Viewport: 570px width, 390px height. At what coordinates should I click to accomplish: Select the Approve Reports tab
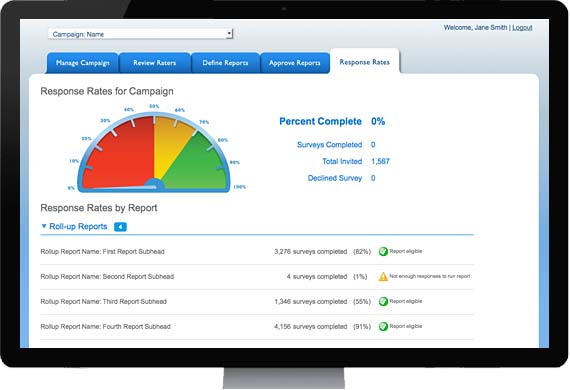[x=295, y=63]
